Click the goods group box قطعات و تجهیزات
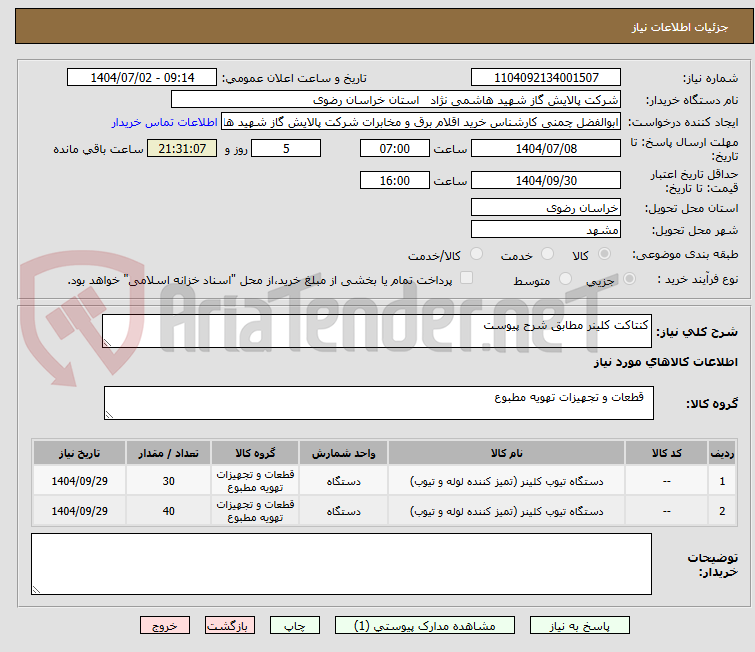This screenshot has width=755, height=652. tap(378, 403)
